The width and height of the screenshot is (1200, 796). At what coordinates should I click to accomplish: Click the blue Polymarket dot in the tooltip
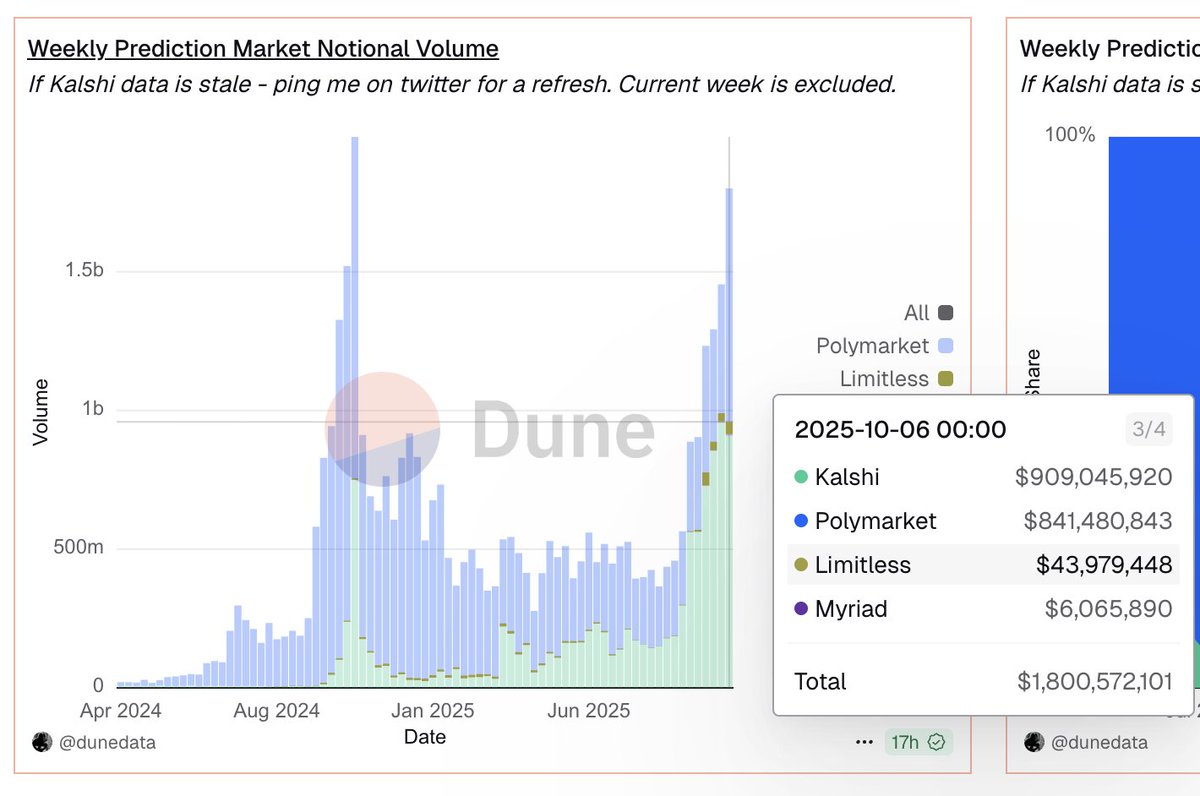point(801,521)
